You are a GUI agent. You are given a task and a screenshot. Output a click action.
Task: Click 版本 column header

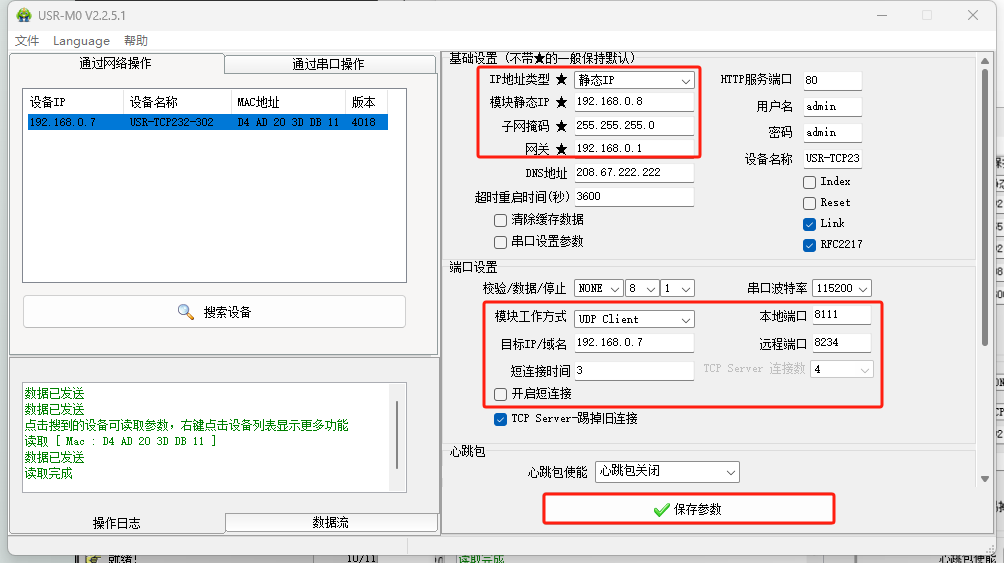(367, 102)
